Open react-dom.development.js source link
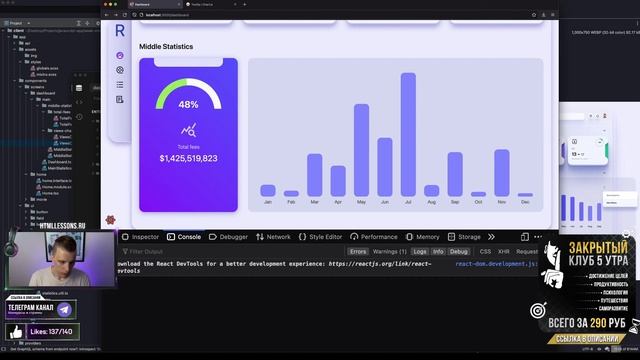 (x=496, y=264)
